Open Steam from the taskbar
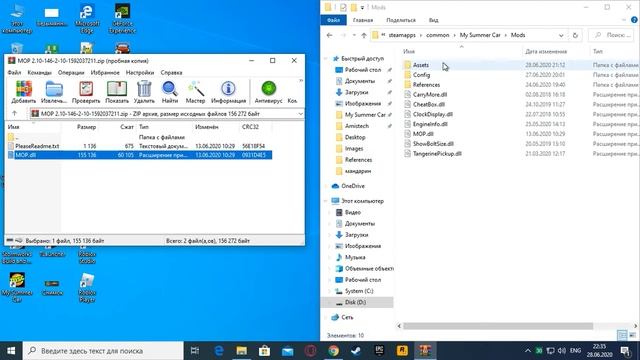Viewport: 640px width, 360px height. (x=356, y=351)
